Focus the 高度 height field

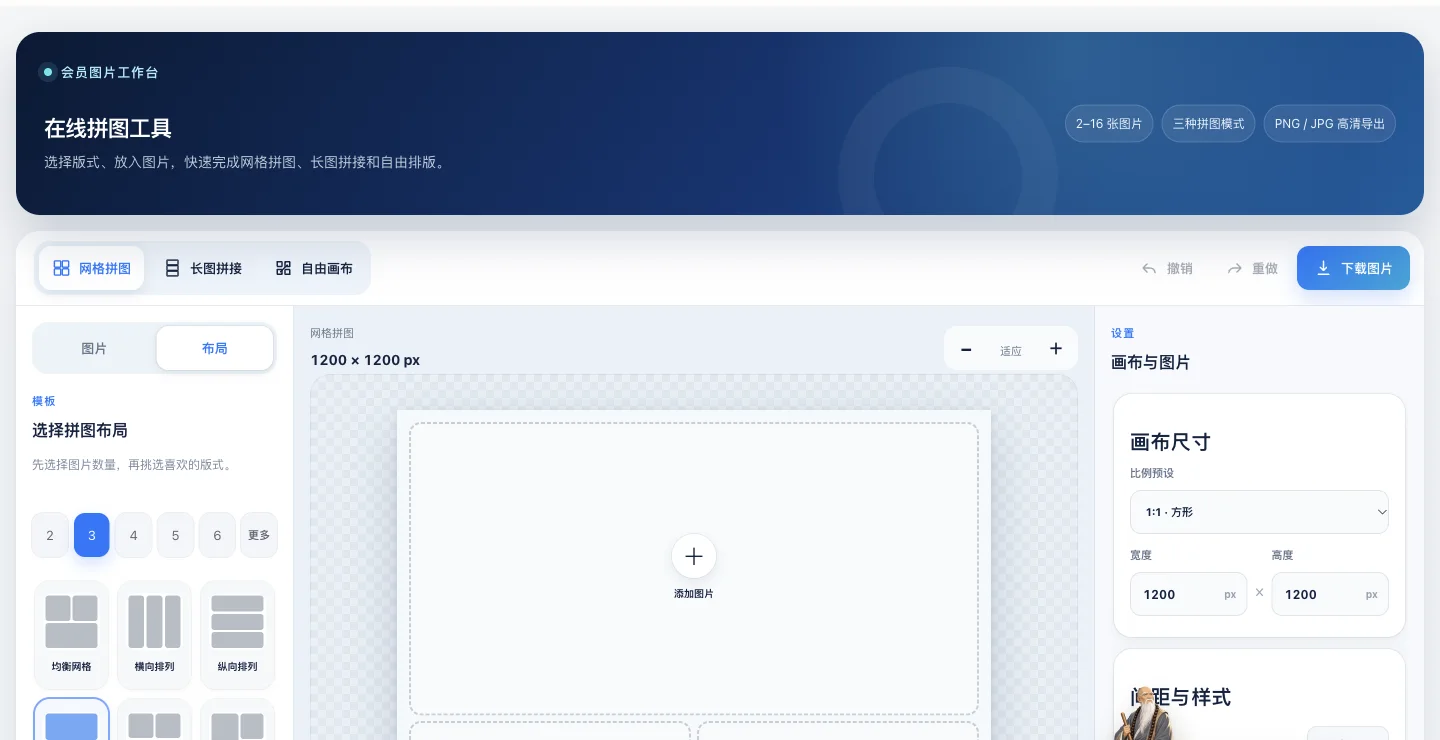point(1330,594)
